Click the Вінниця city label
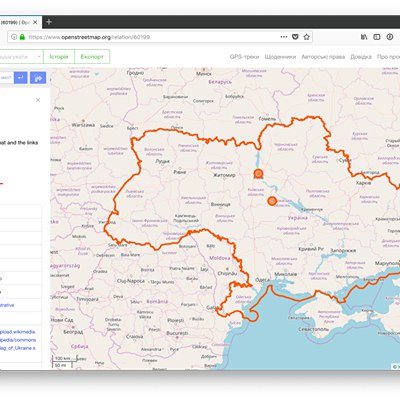The width and height of the screenshot is (400, 400). click(221, 204)
